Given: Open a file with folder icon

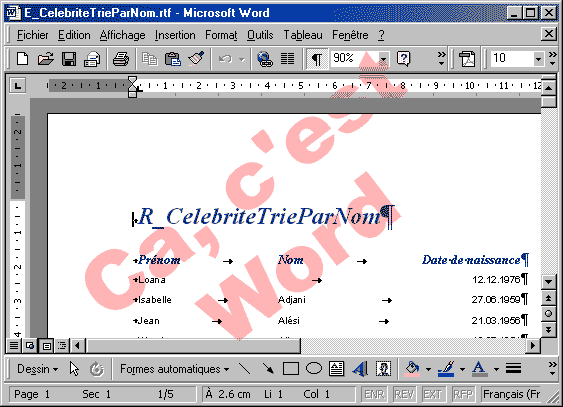Looking at the screenshot, I should pyautogui.click(x=46, y=59).
